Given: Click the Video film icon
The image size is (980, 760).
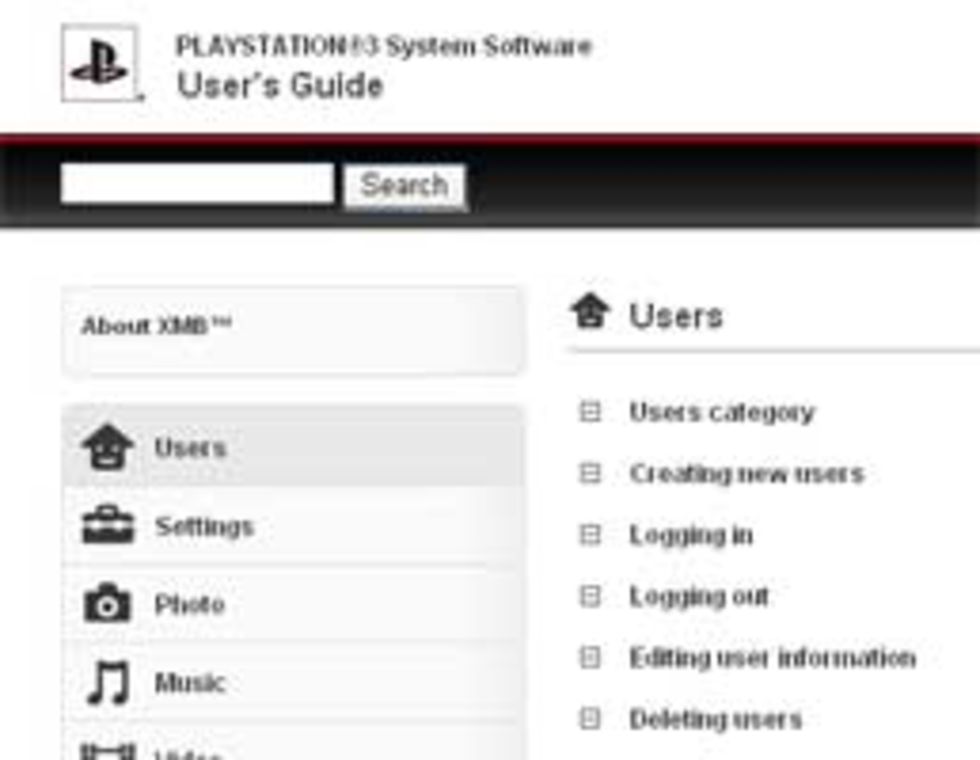Looking at the screenshot, I should click(107, 750).
